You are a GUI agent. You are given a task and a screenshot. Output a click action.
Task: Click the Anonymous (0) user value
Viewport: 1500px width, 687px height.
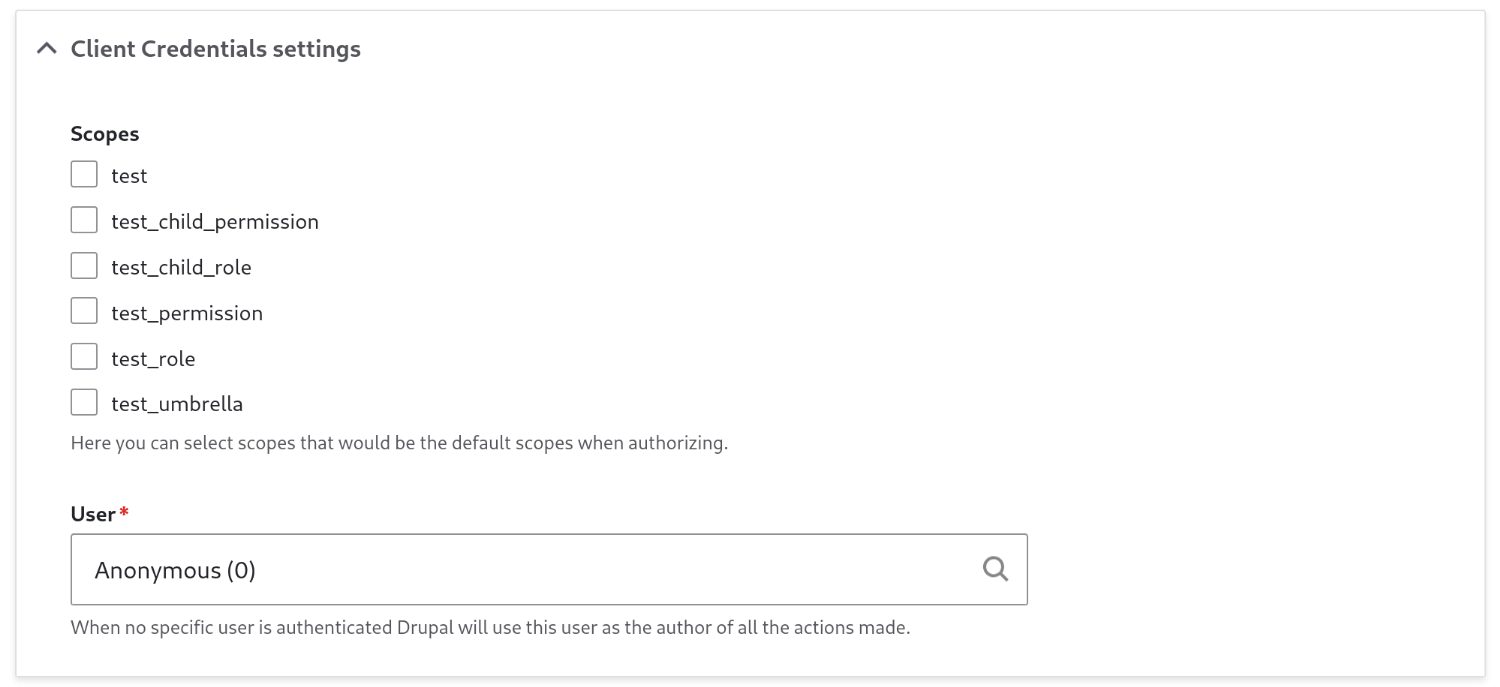pos(173,570)
